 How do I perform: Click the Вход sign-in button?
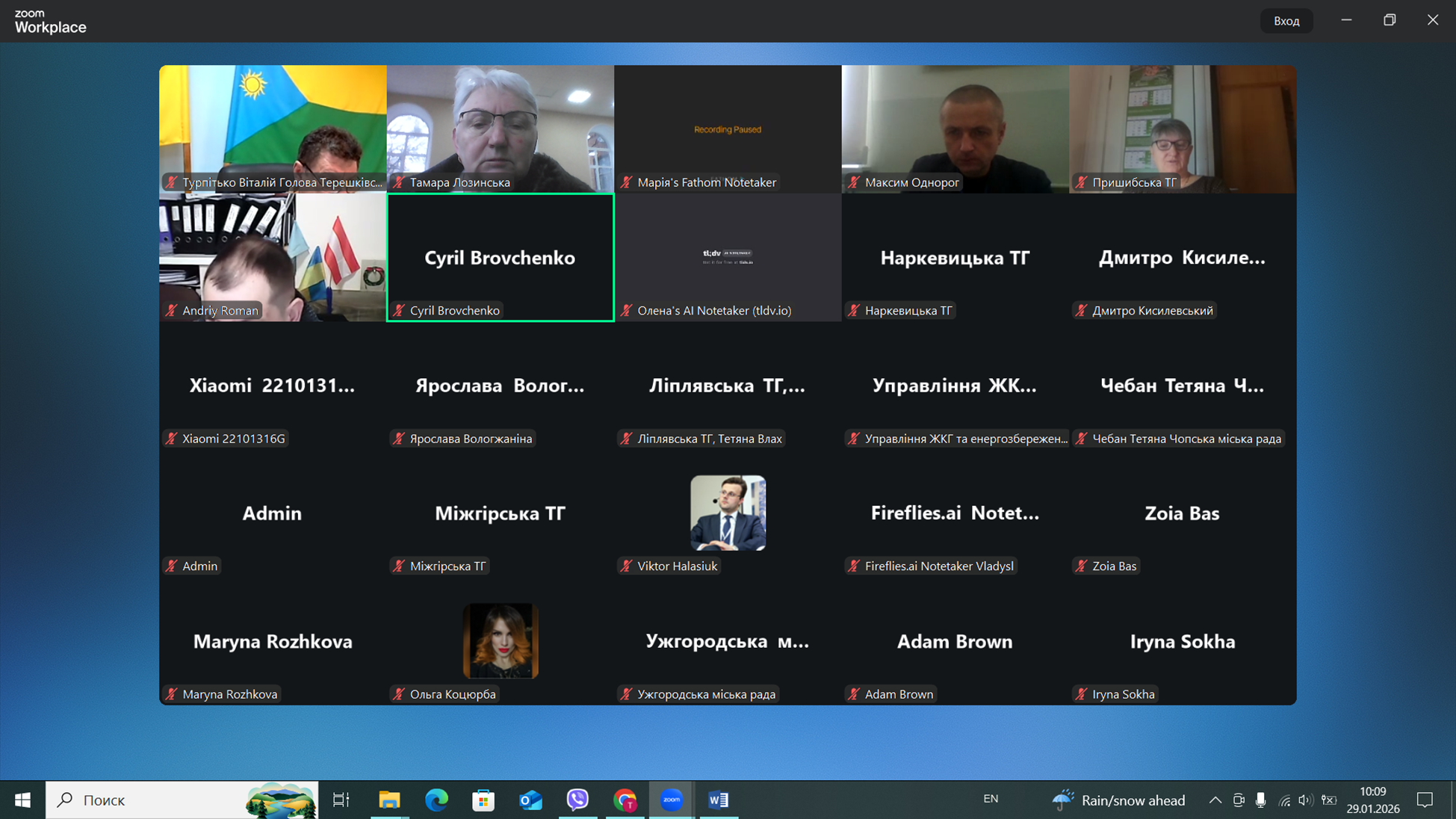coord(1286,21)
